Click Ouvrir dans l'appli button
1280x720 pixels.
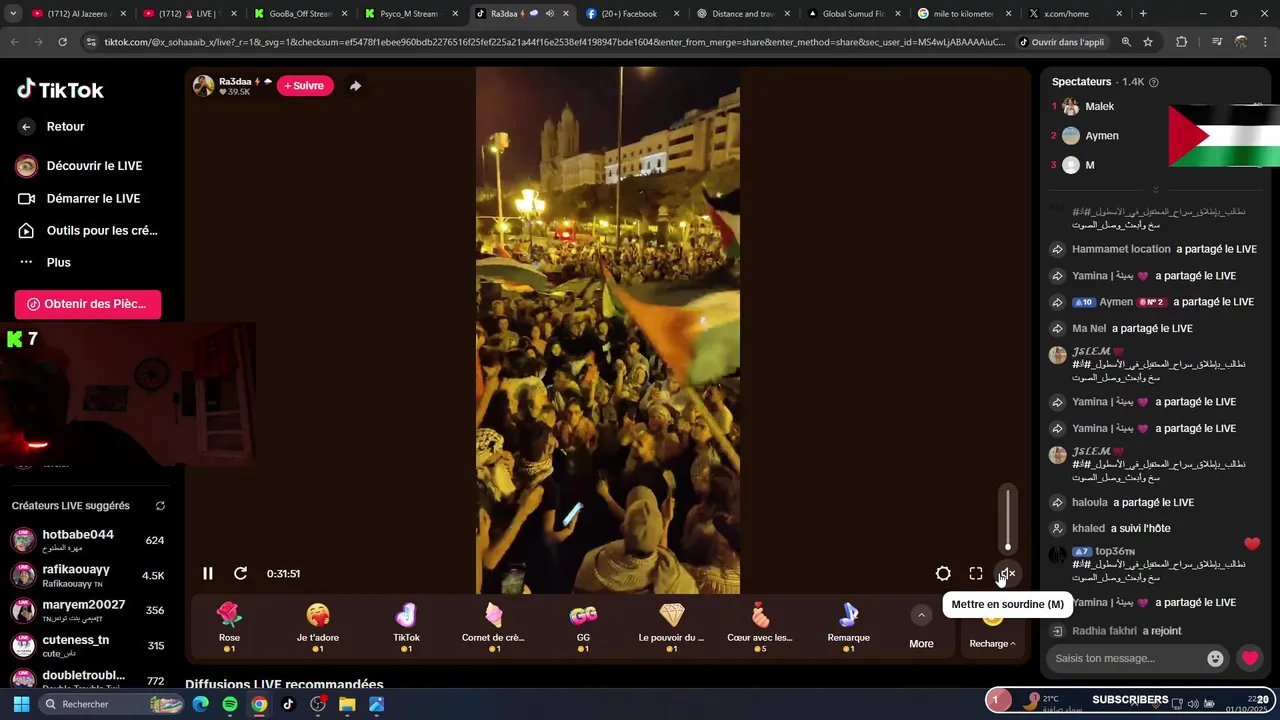1061,42
